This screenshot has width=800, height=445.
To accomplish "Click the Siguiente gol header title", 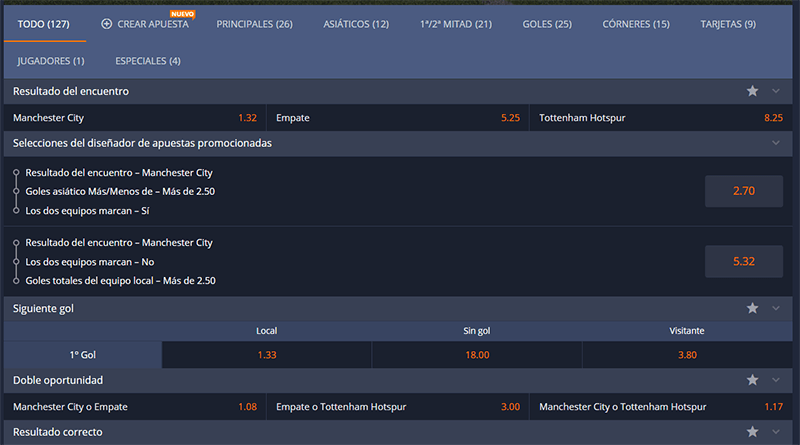I will point(43,308).
